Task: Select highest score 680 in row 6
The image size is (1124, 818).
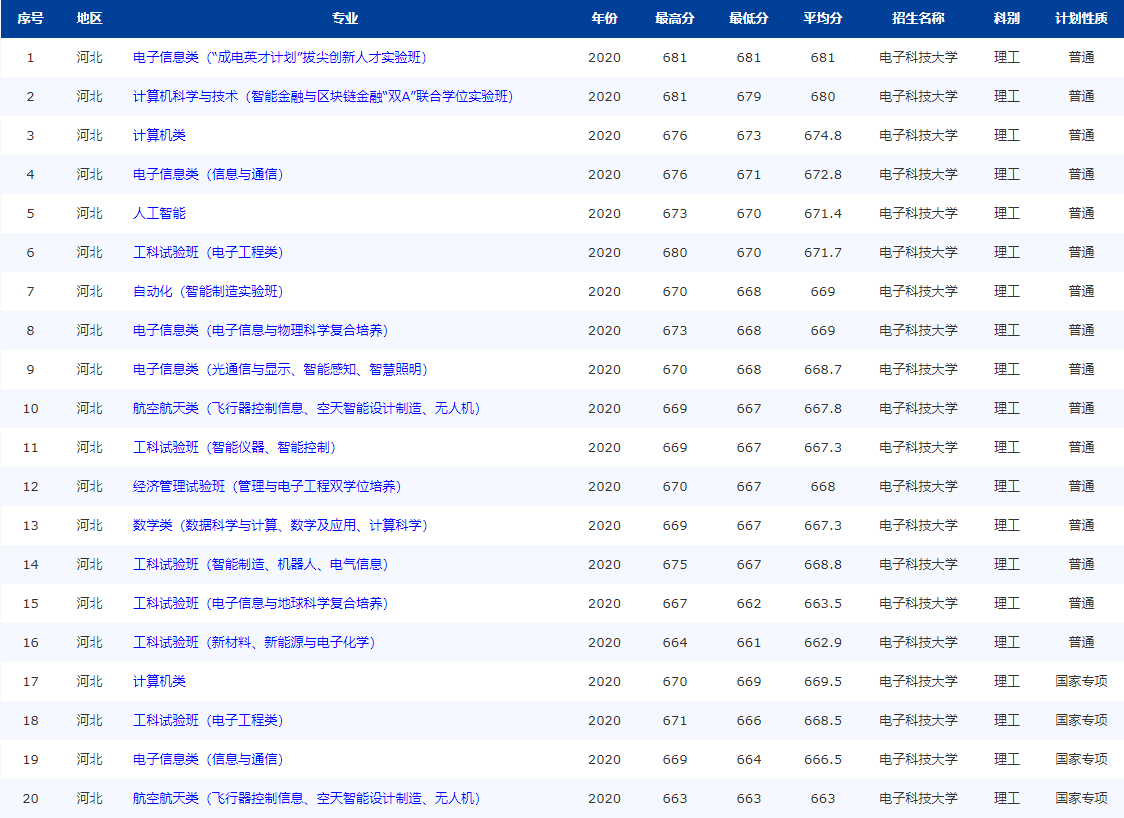Action: 675,252
